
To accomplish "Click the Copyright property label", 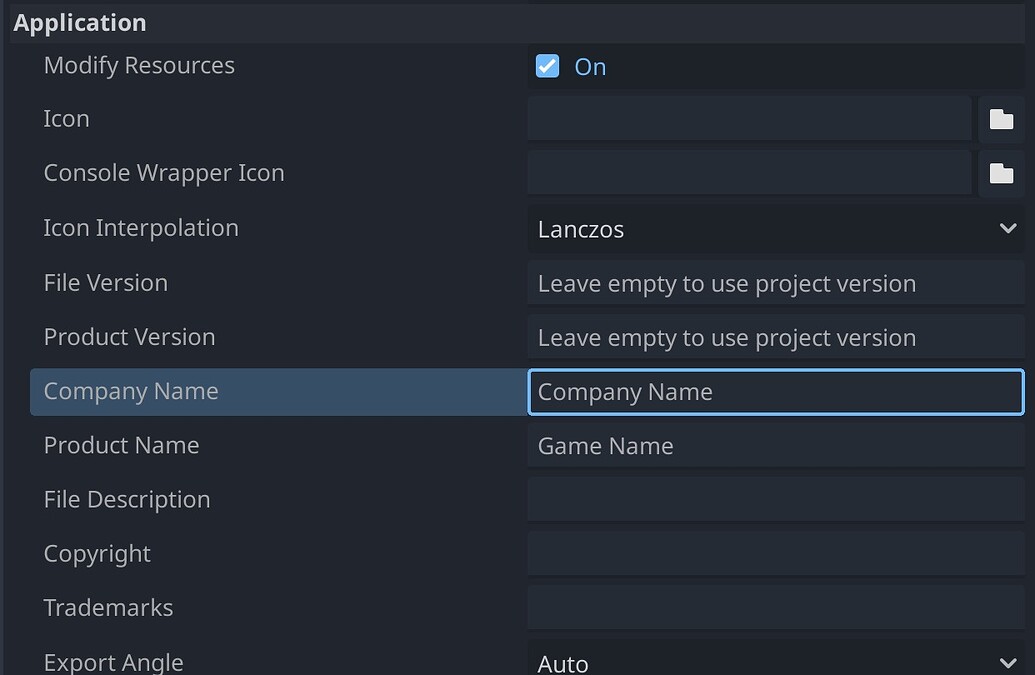I will [x=97, y=553].
